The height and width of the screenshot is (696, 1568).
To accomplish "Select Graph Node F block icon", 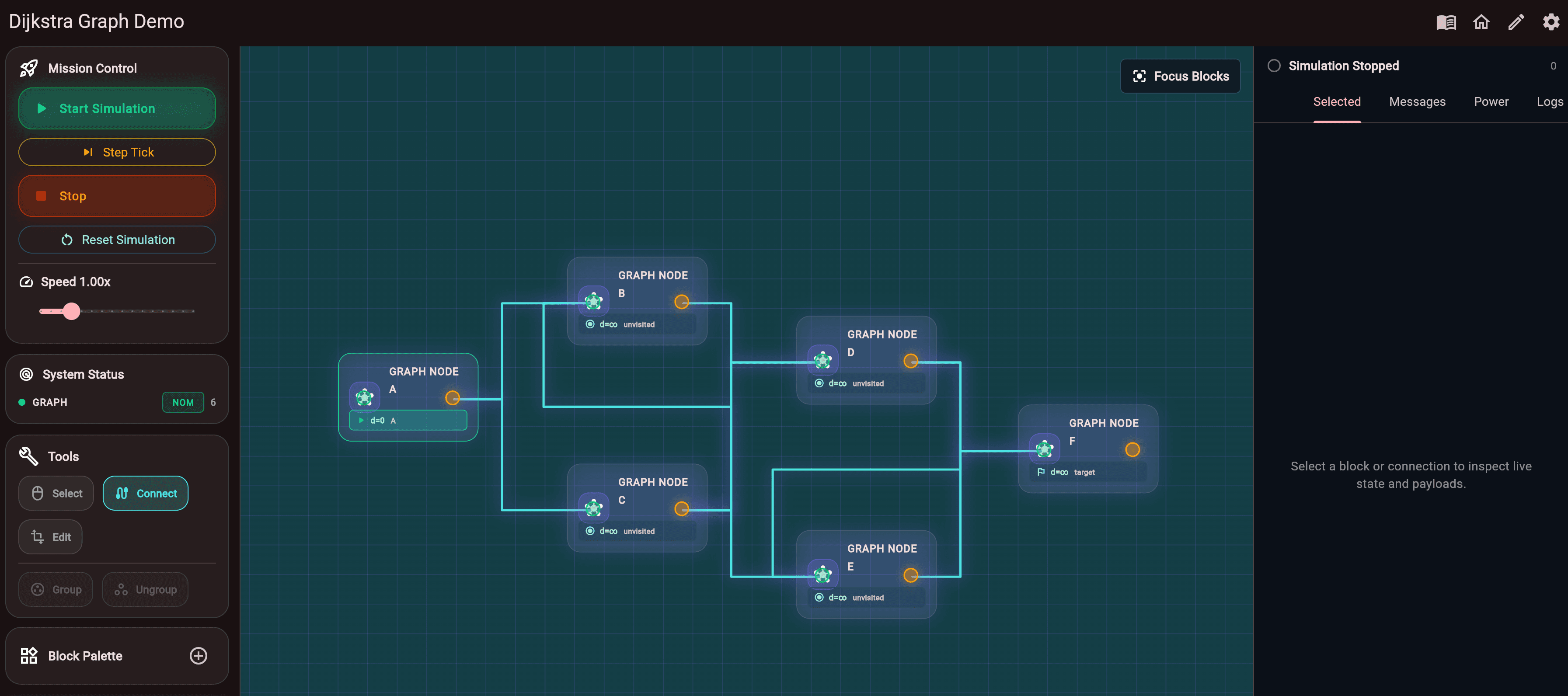I will coord(1045,449).
